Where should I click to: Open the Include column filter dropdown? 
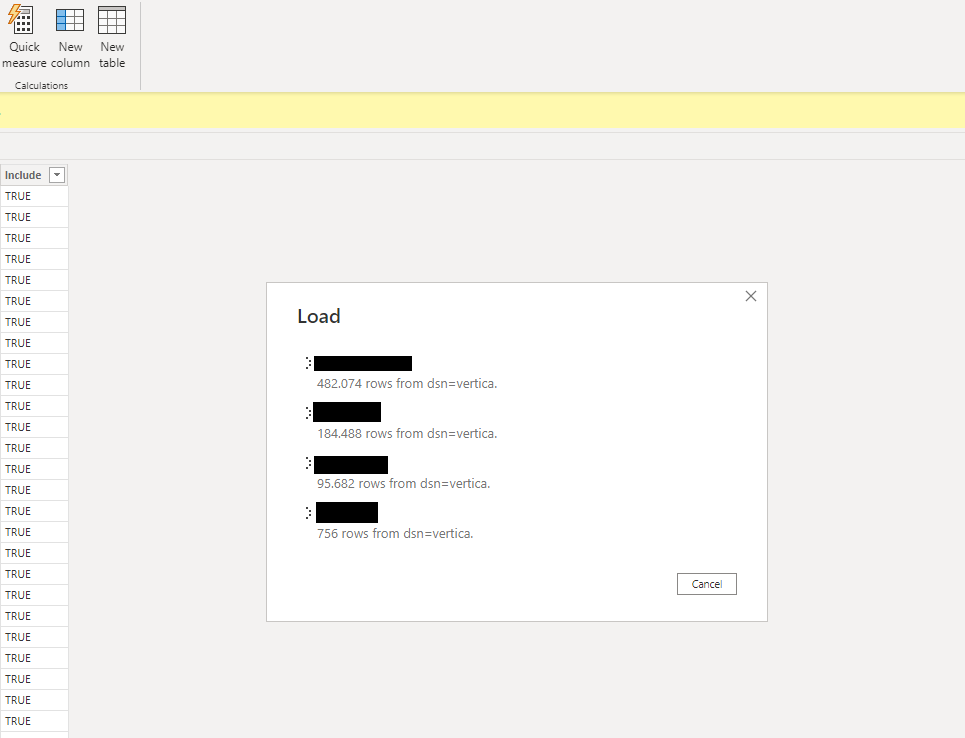point(57,175)
